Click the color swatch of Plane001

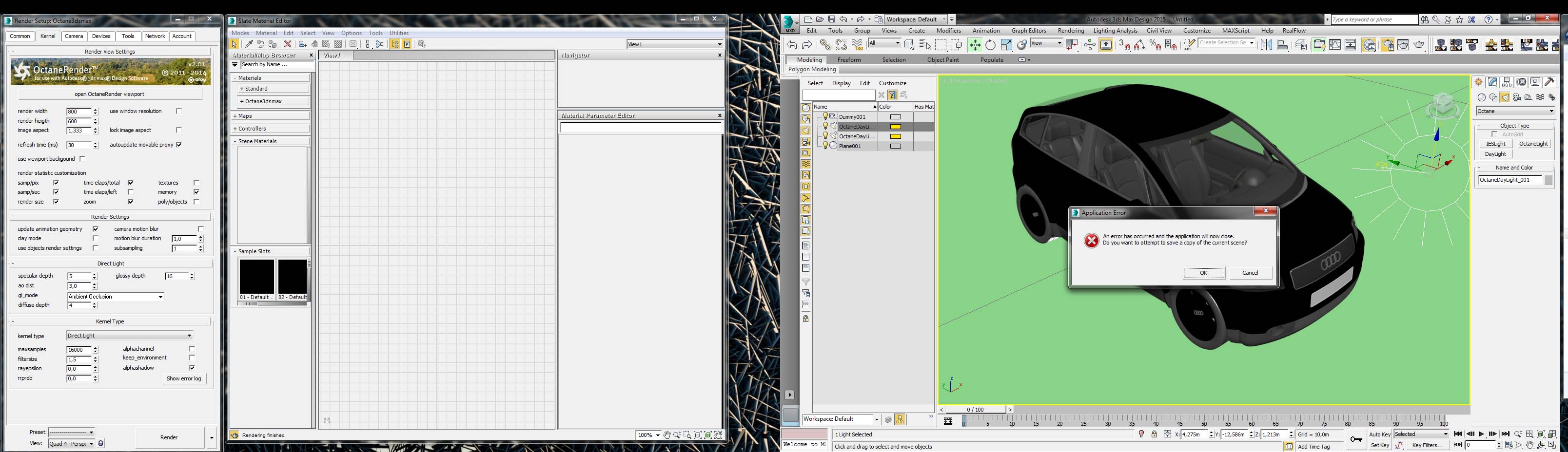(895, 146)
